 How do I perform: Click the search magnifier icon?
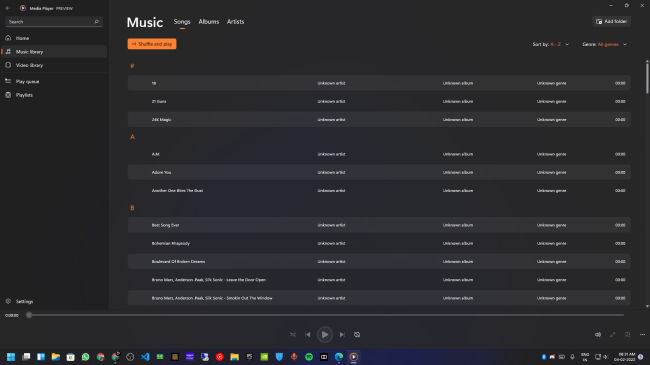[x=97, y=22]
